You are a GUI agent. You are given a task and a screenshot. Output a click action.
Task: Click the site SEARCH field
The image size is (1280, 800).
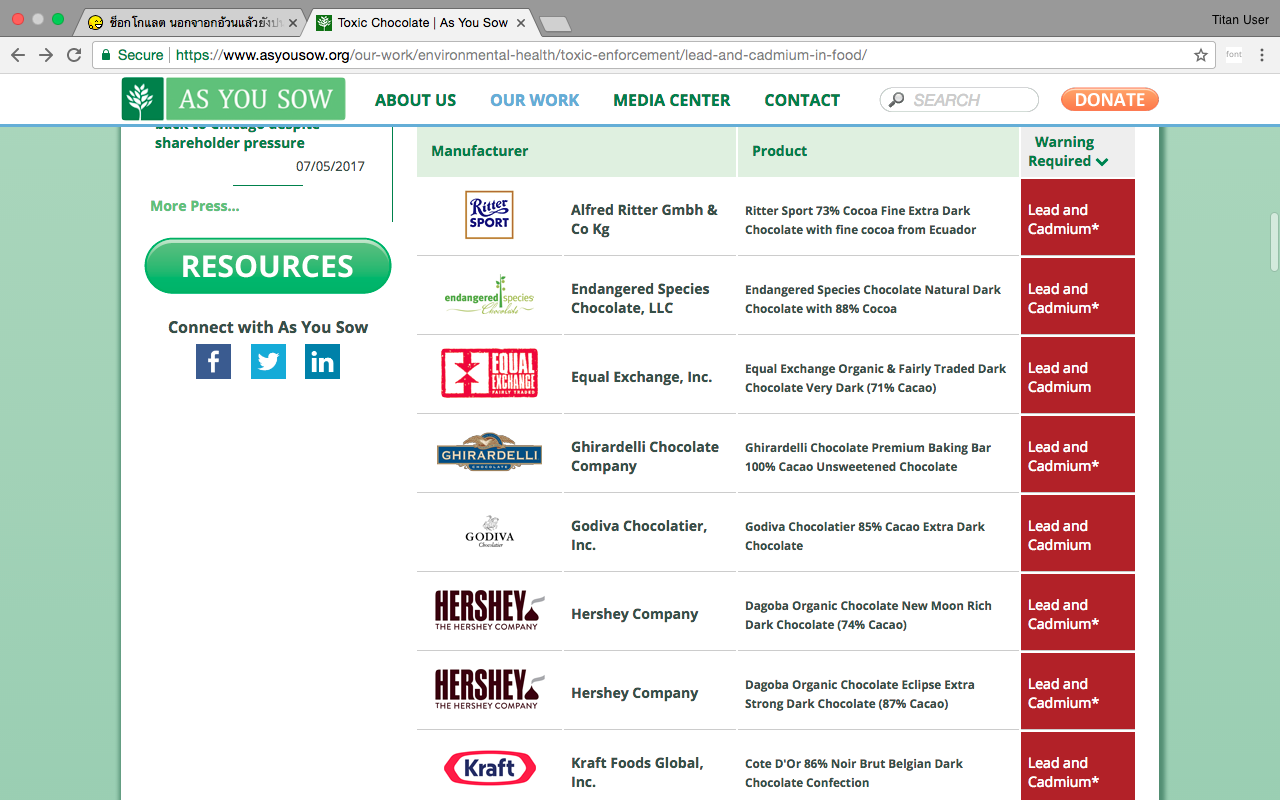tap(960, 100)
